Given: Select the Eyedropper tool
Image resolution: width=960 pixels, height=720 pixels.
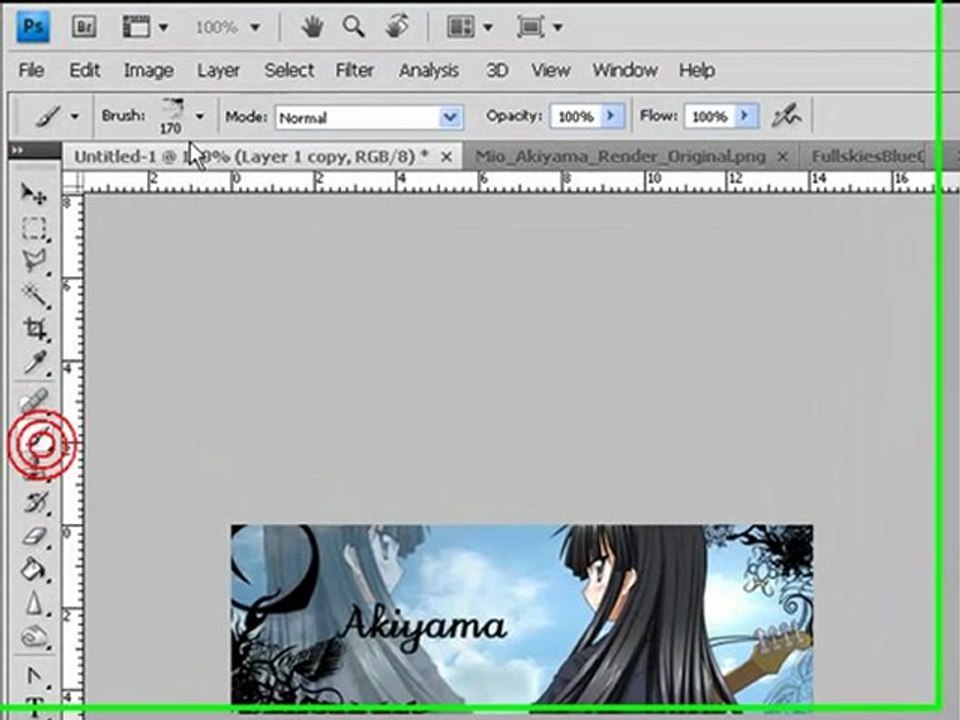Looking at the screenshot, I should point(35,362).
